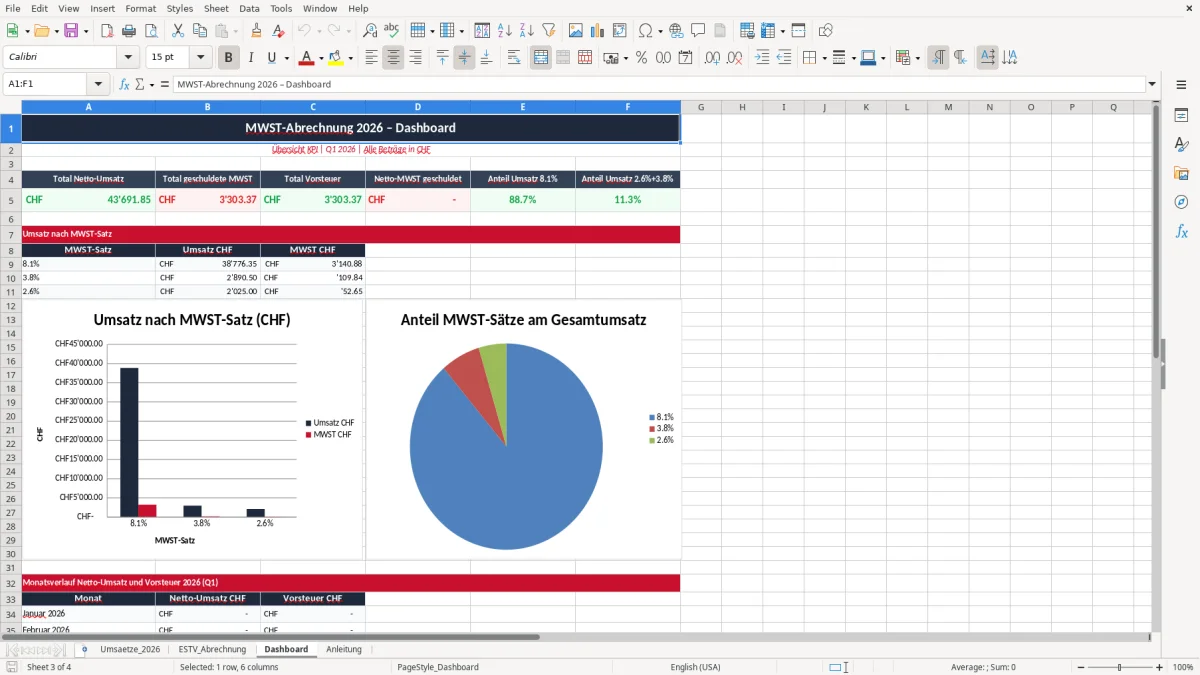
Task: Toggle left-to-right text direction
Action: click(x=938, y=58)
